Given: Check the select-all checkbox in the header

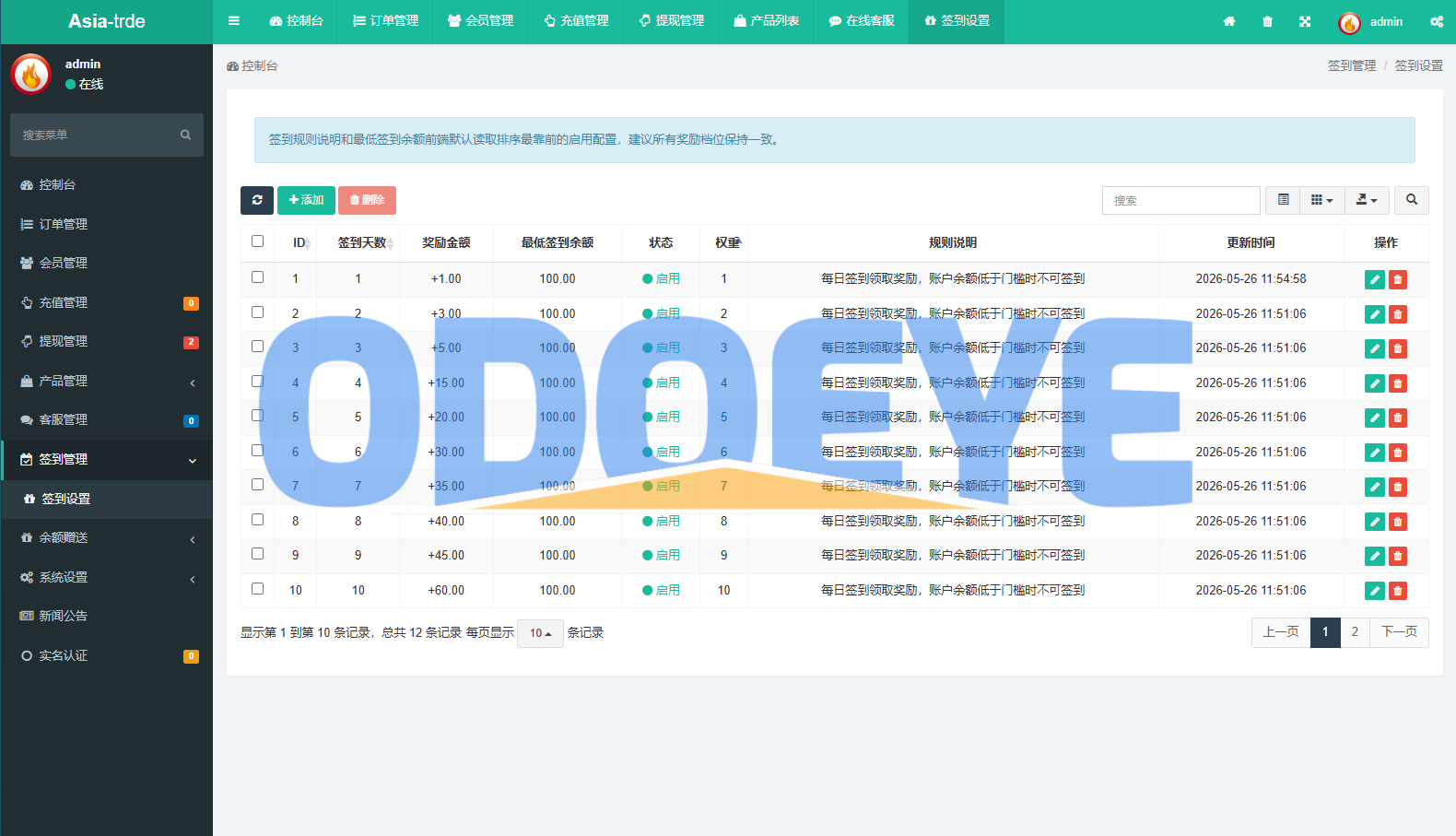Looking at the screenshot, I should click(258, 241).
